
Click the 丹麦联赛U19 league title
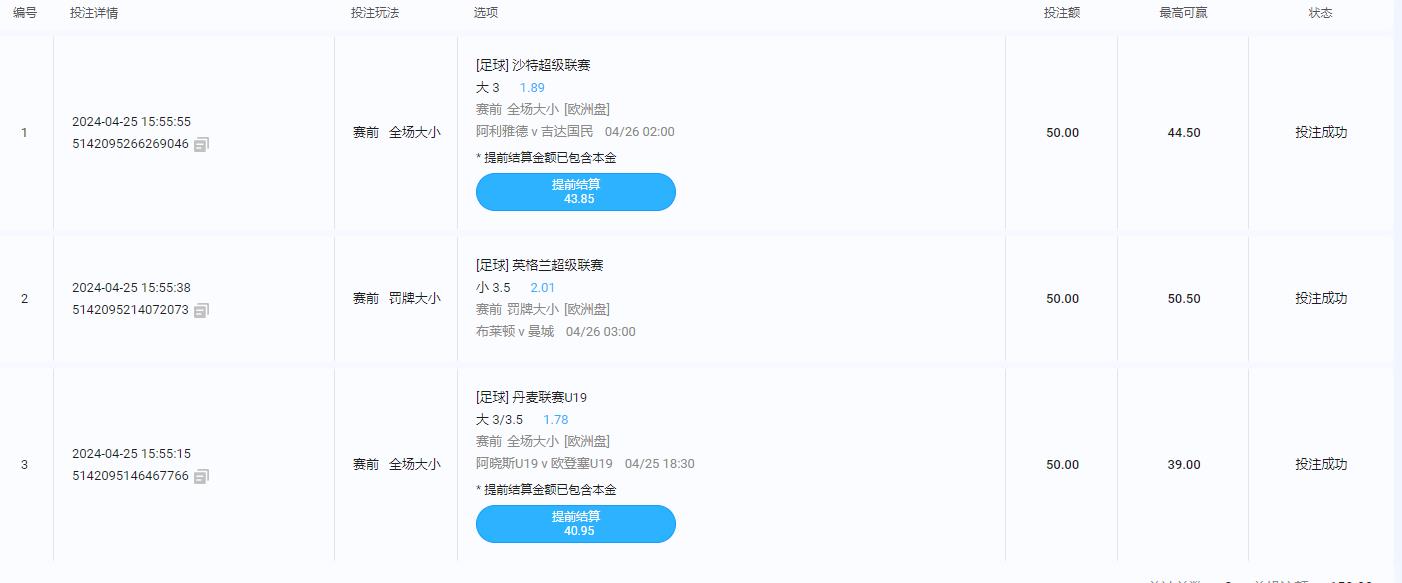(549, 398)
